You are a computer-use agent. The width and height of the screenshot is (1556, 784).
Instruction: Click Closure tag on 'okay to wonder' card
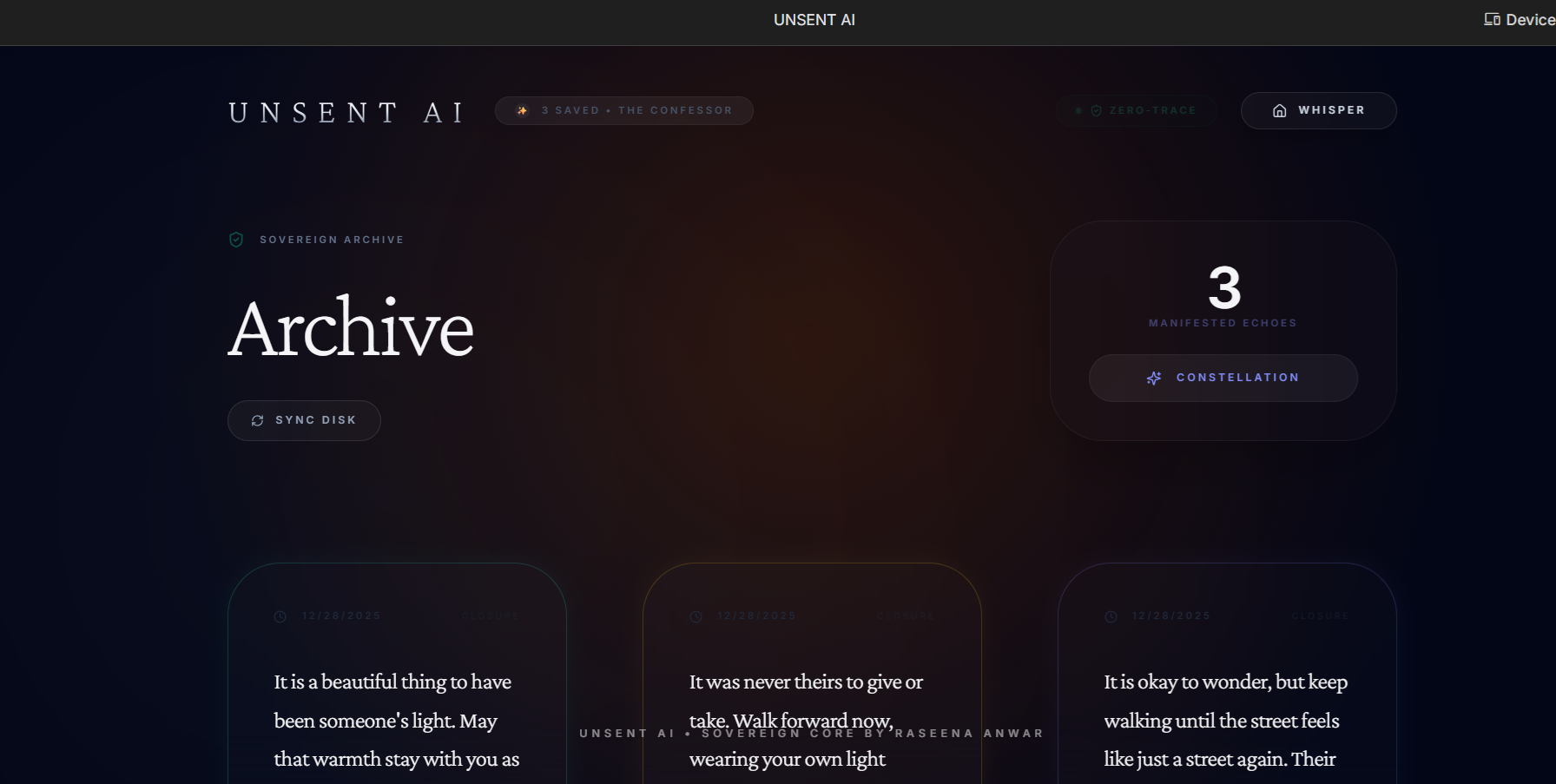click(x=1321, y=616)
